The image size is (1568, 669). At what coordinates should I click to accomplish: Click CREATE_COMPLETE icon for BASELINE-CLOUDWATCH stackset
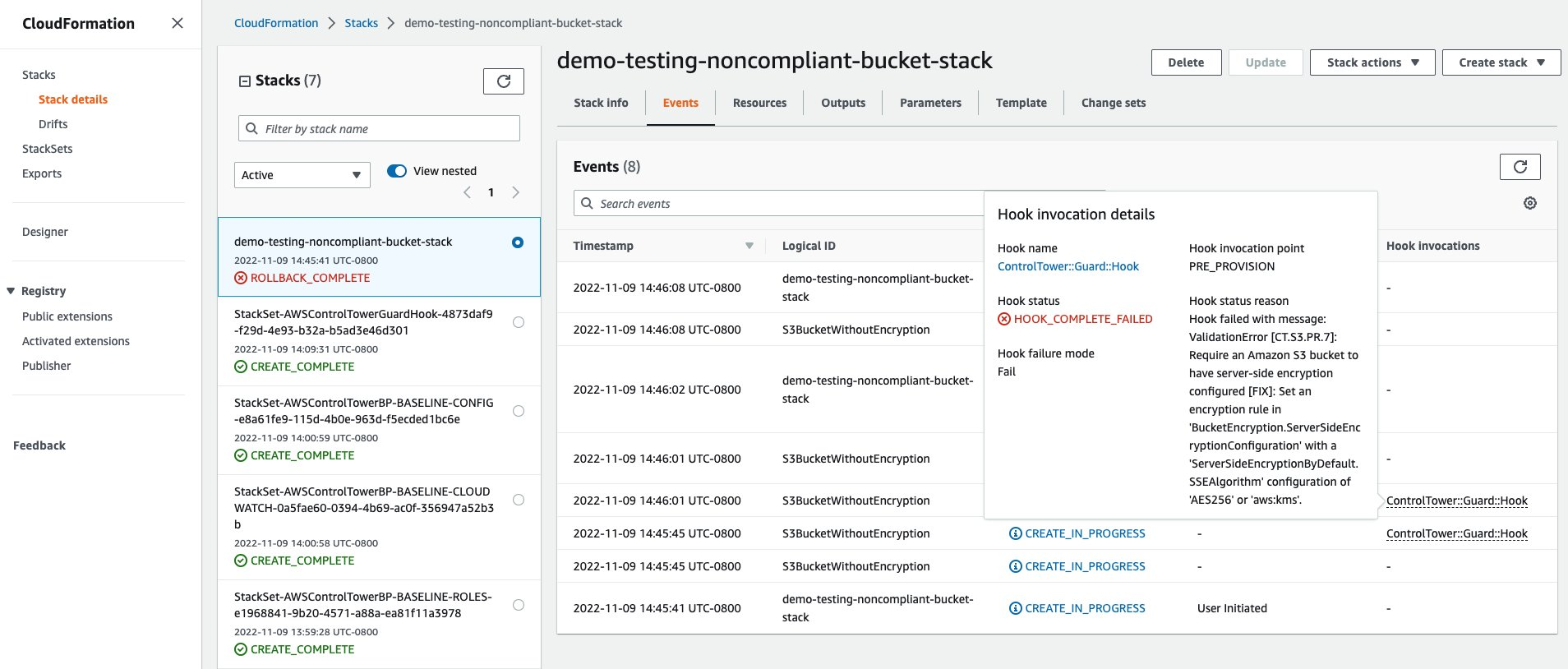coord(241,561)
